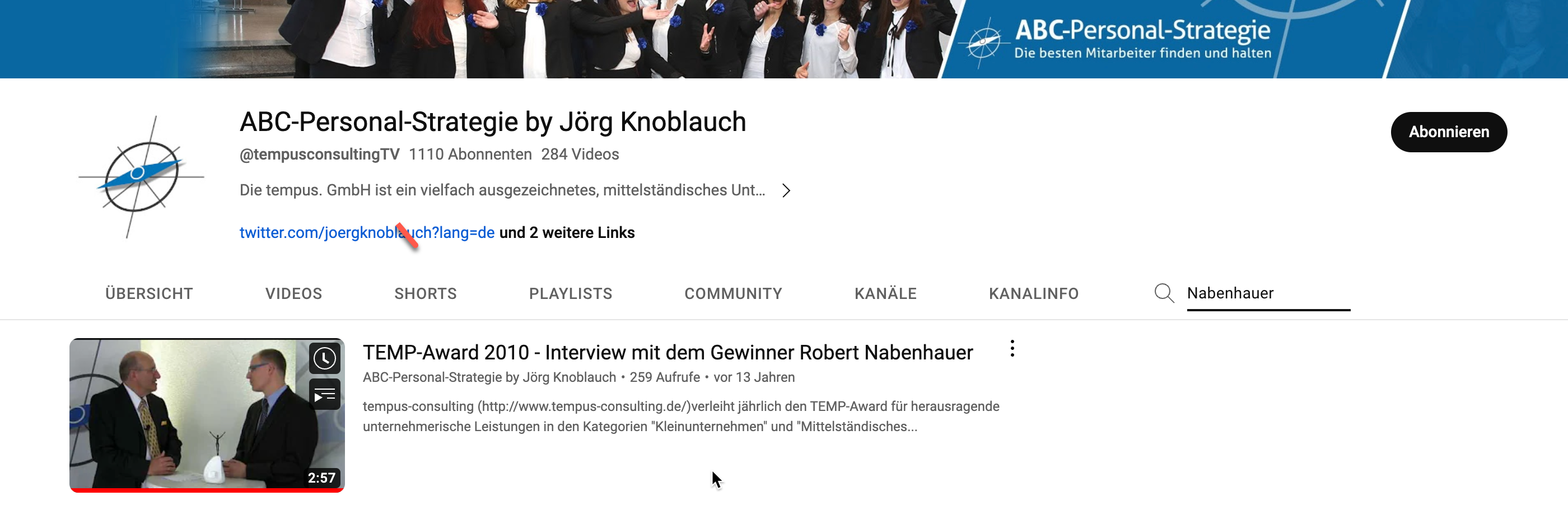Click the Abonnieren button
Screen dimensions: 1568x505
[x=1449, y=132]
